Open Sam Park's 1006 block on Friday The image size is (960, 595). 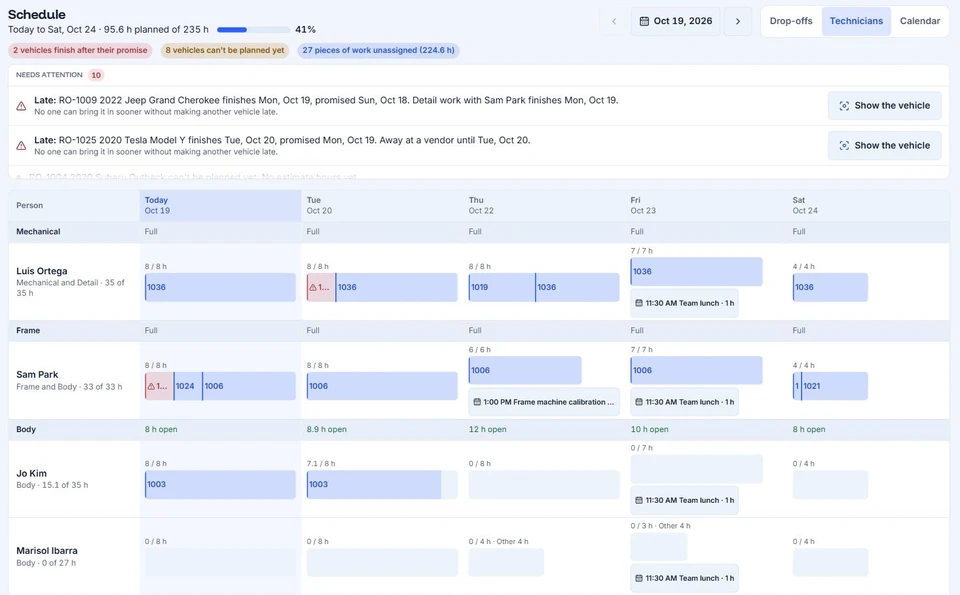[x=697, y=370]
